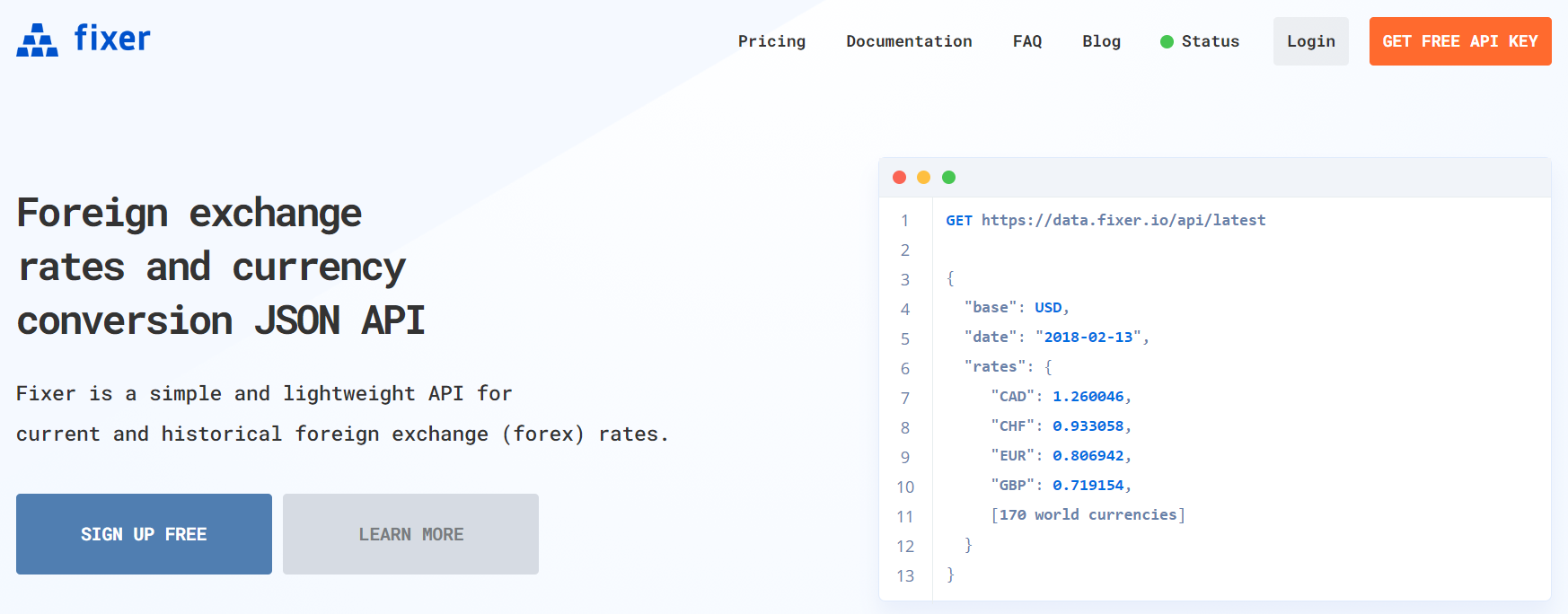Click the fixer logo icon
This screenshot has width=1568, height=614.
[x=37, y=40]
